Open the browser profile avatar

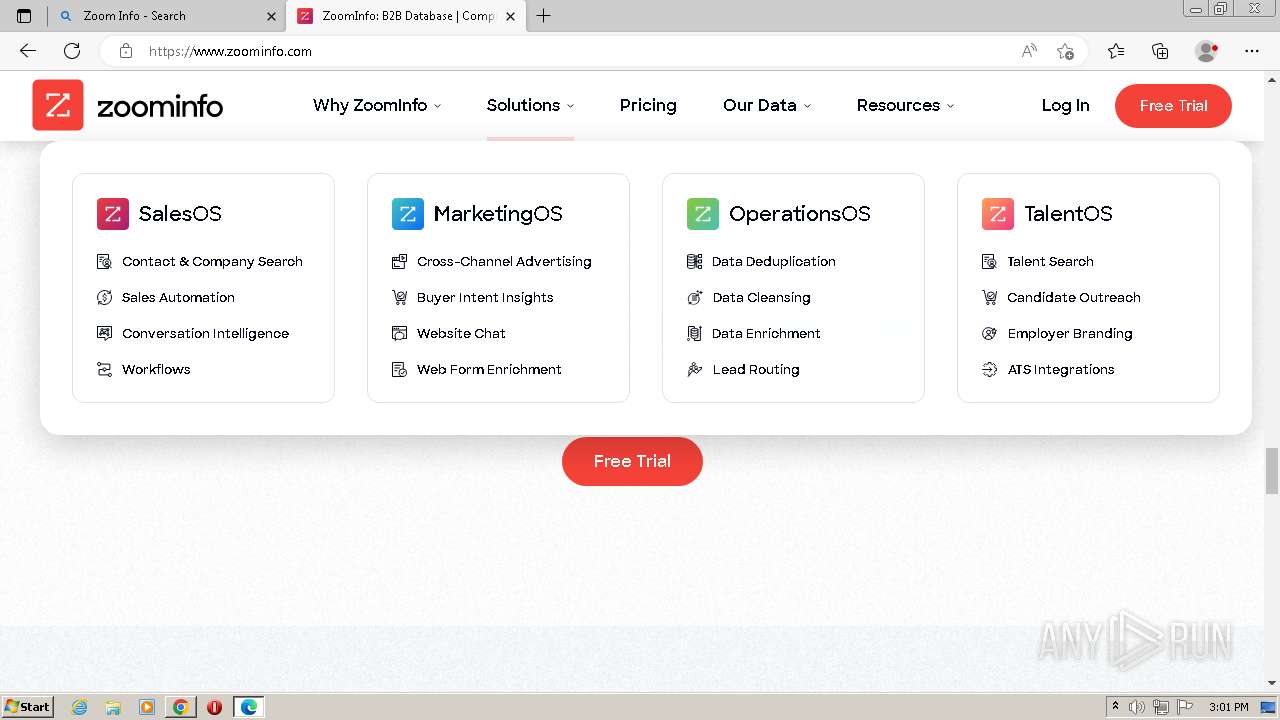pyautogui.click(x=1206, y=51)
